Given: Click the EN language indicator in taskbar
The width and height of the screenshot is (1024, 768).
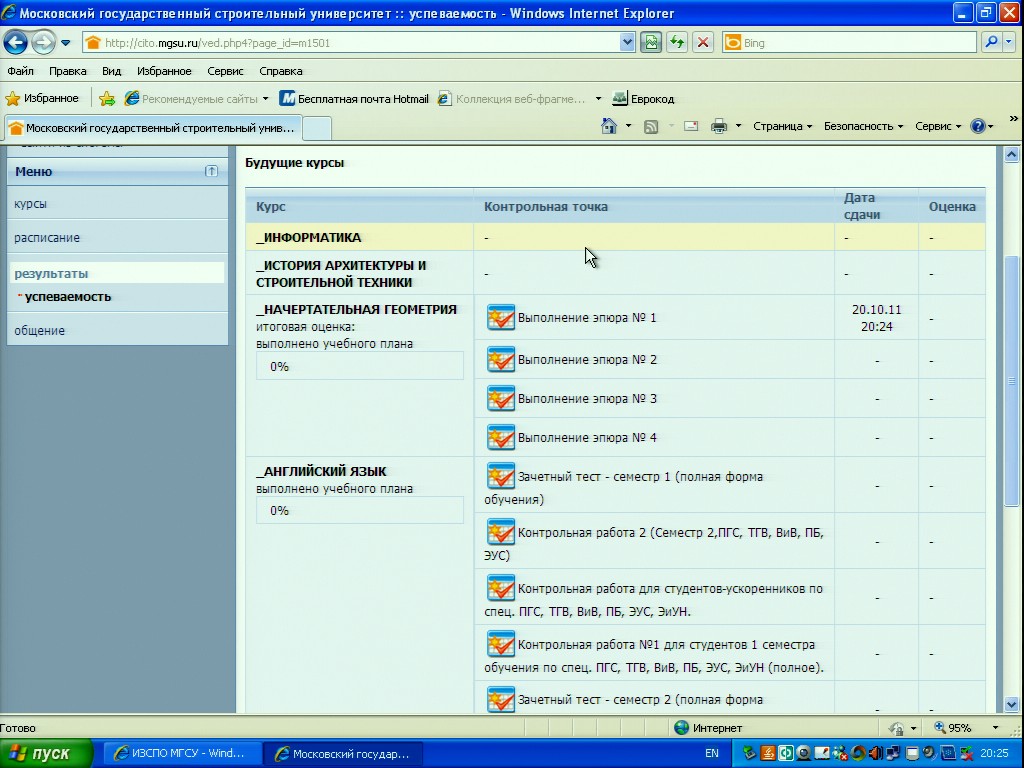Looking at the screenshot, I should click(x=712, y=754).
